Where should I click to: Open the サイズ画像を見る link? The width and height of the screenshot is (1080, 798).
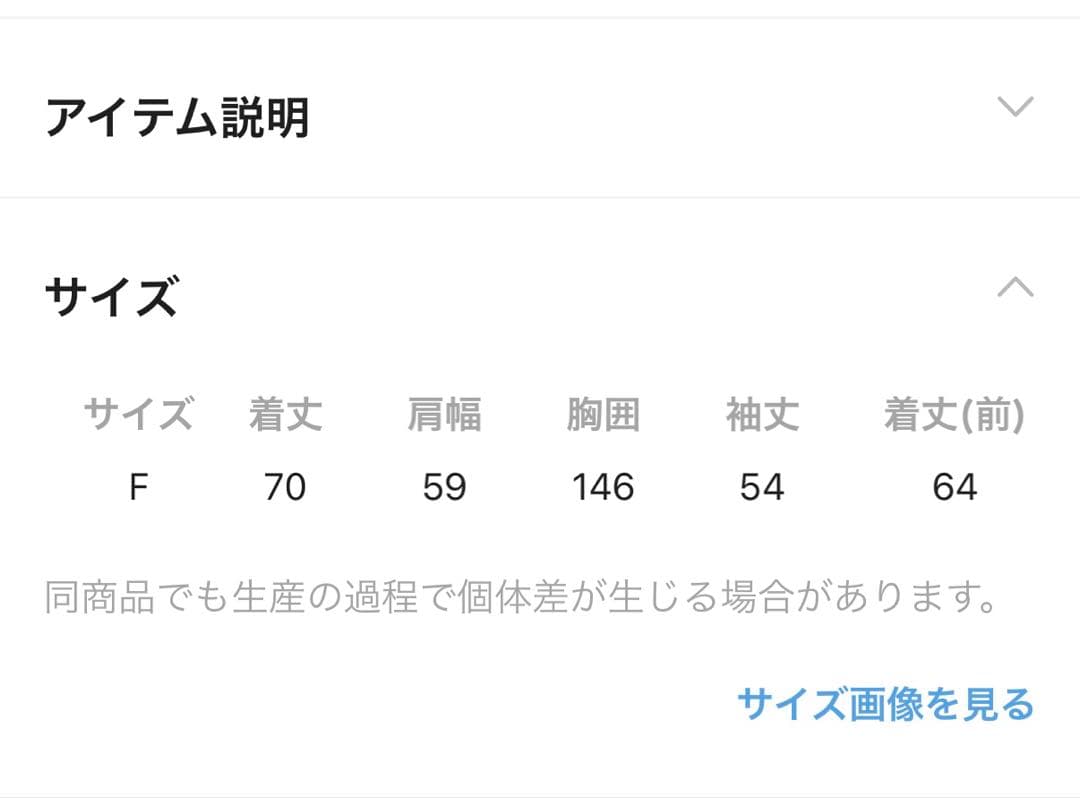click(x=885, y=704)
